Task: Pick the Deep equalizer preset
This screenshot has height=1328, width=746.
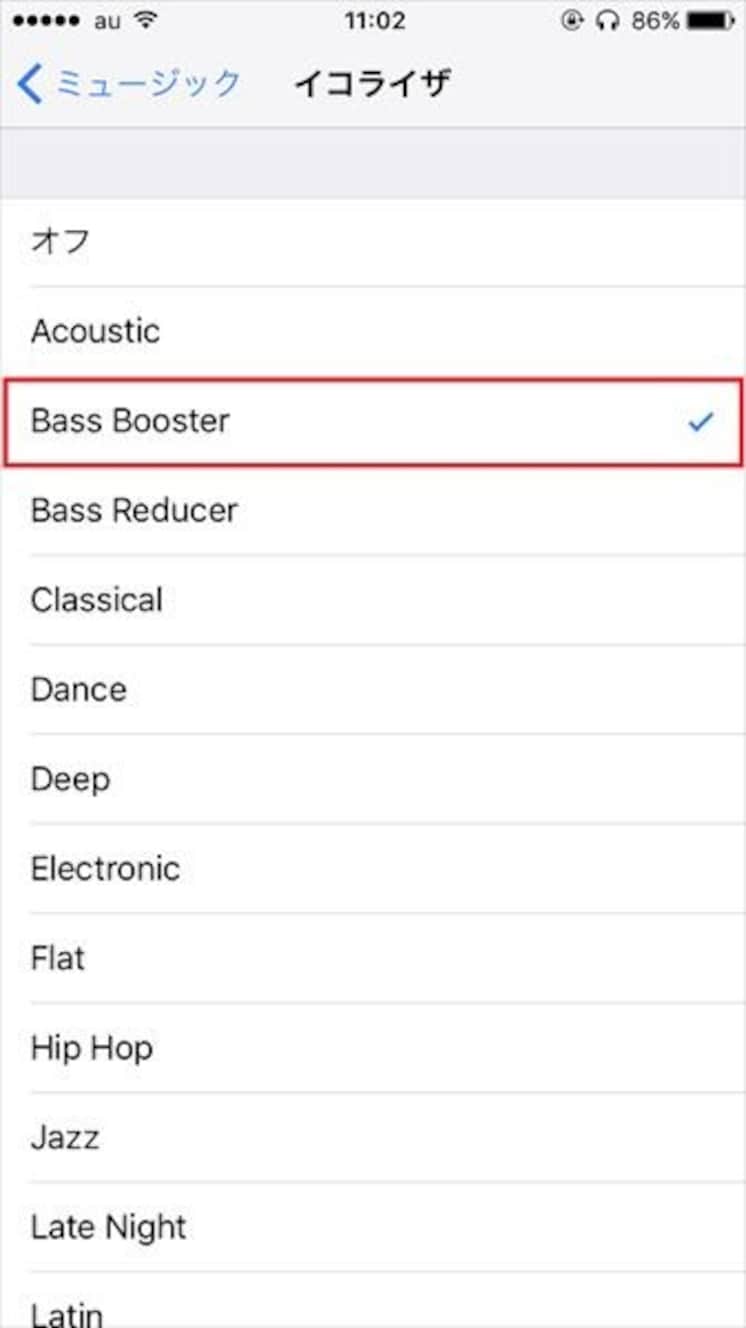Action: [x=373, y=779]
